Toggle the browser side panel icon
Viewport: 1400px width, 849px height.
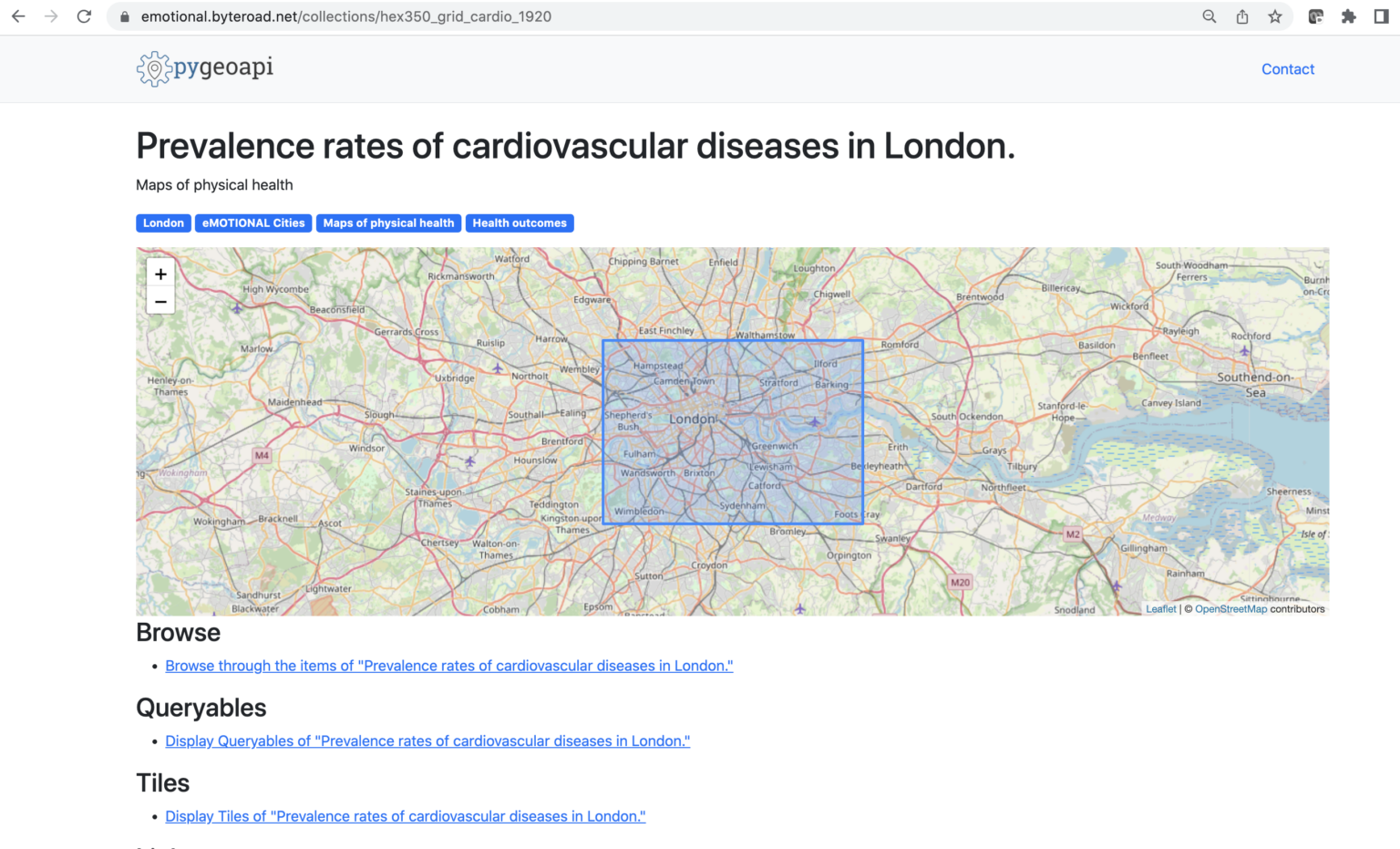(x=1381, y=16)
